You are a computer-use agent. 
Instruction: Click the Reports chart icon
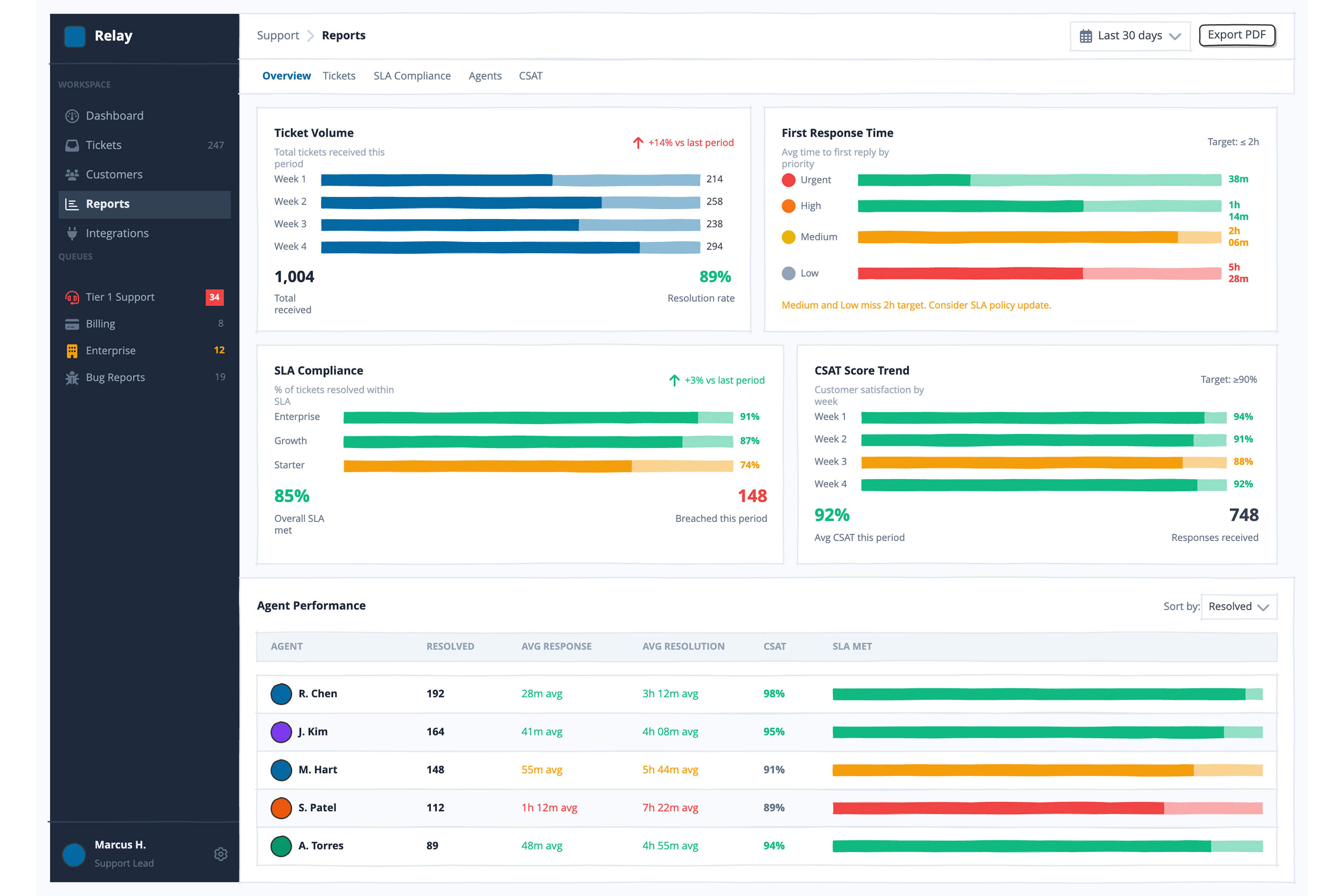pos(72,204)
